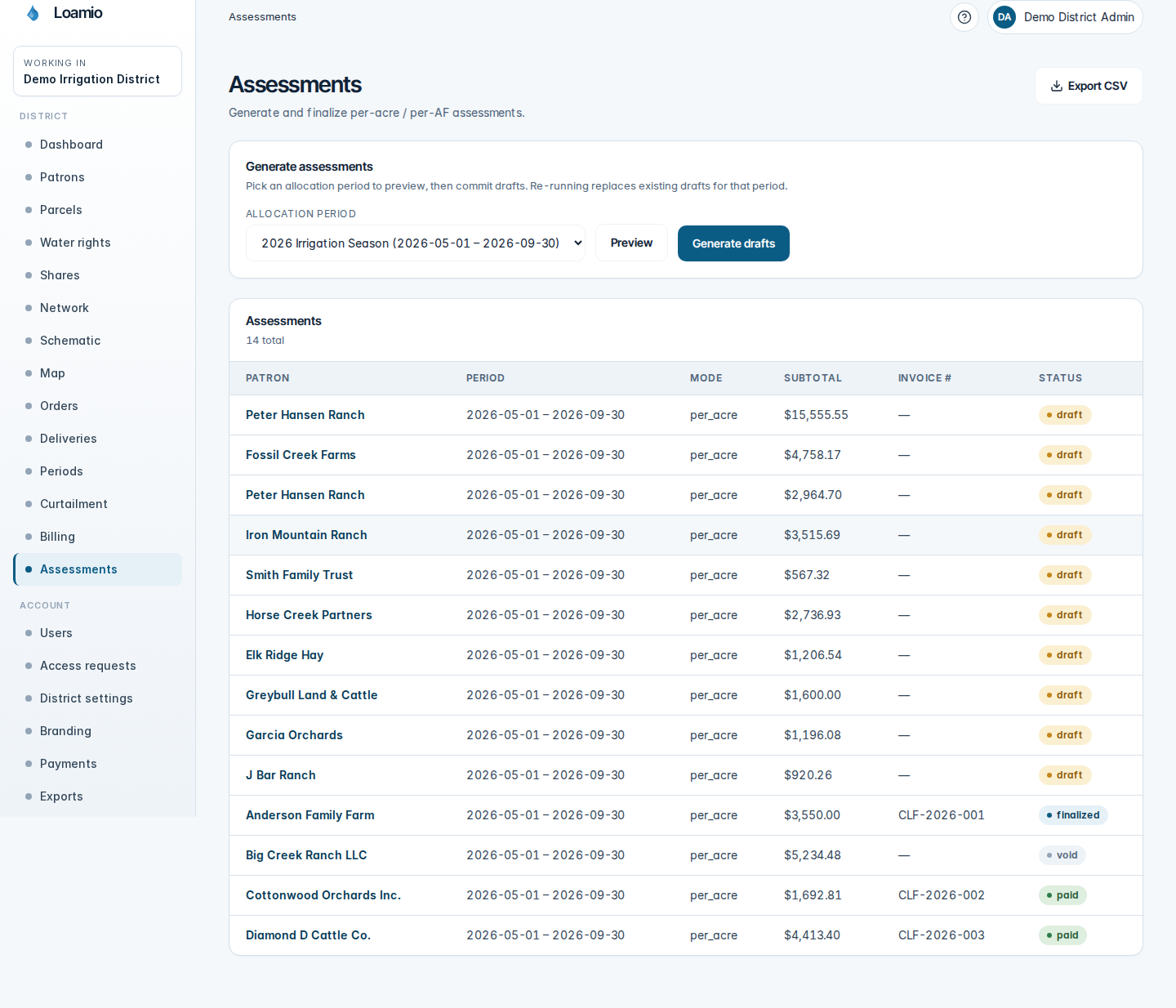Go to Curtailment page
Image resolution: width=1176 pixels, height=1008 pixels.
tap(97, 504)
